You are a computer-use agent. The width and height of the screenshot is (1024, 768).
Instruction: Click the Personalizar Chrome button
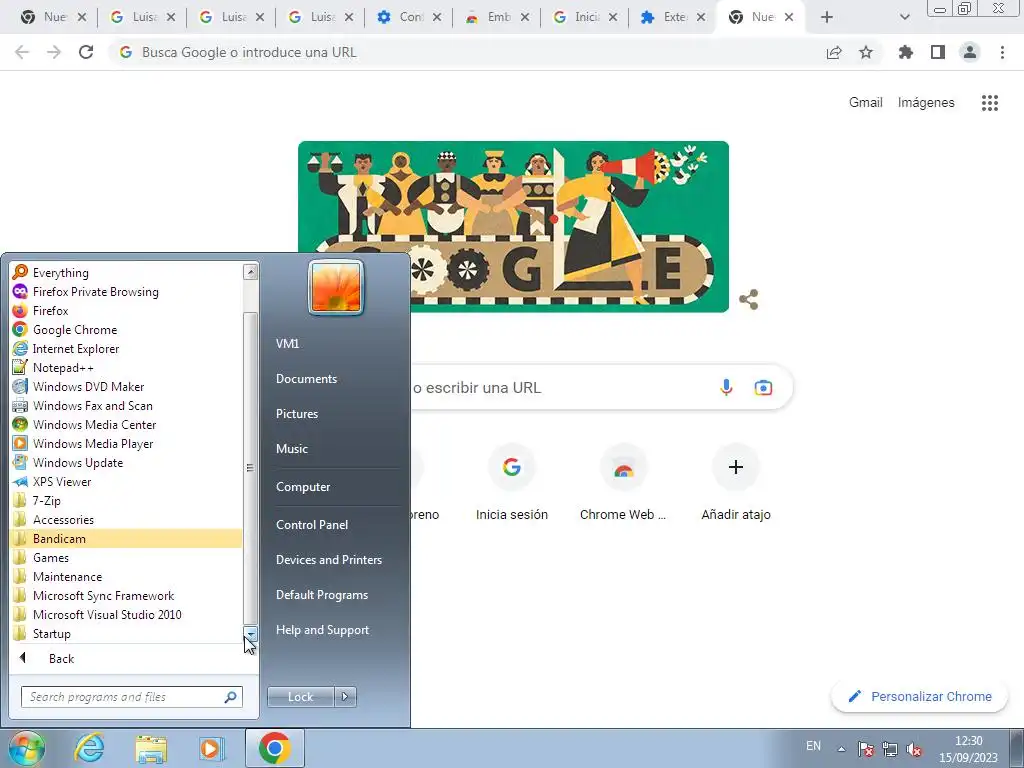coord(920,697)
